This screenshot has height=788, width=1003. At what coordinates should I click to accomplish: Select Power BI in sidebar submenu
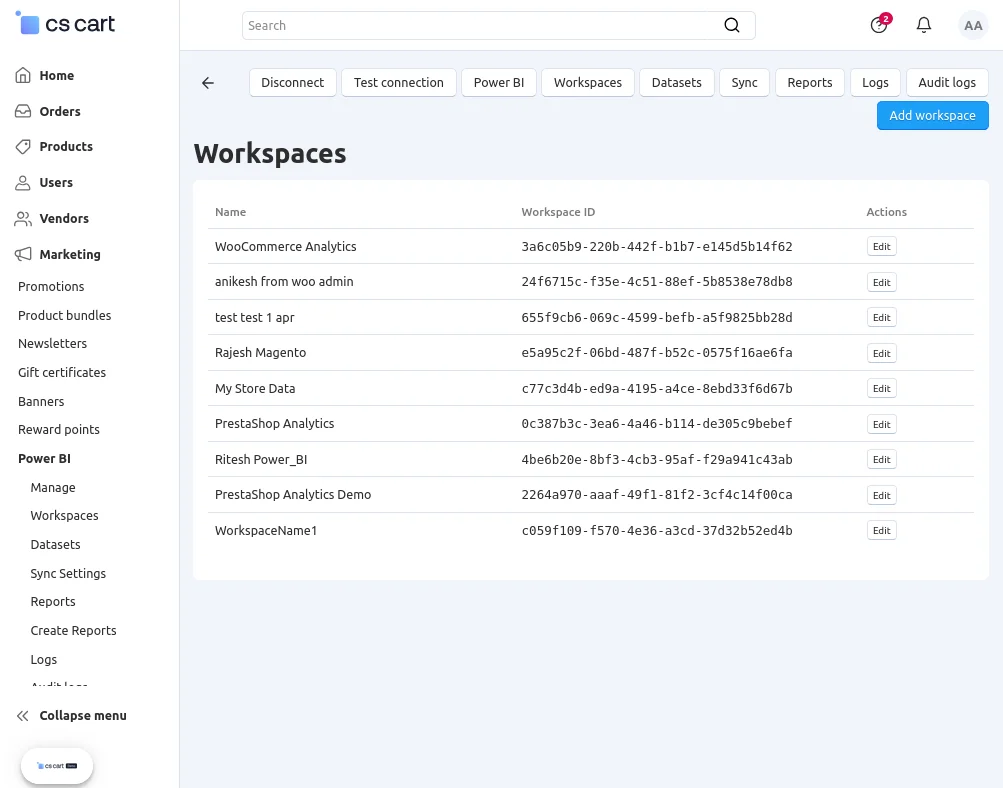pos(44,459)
